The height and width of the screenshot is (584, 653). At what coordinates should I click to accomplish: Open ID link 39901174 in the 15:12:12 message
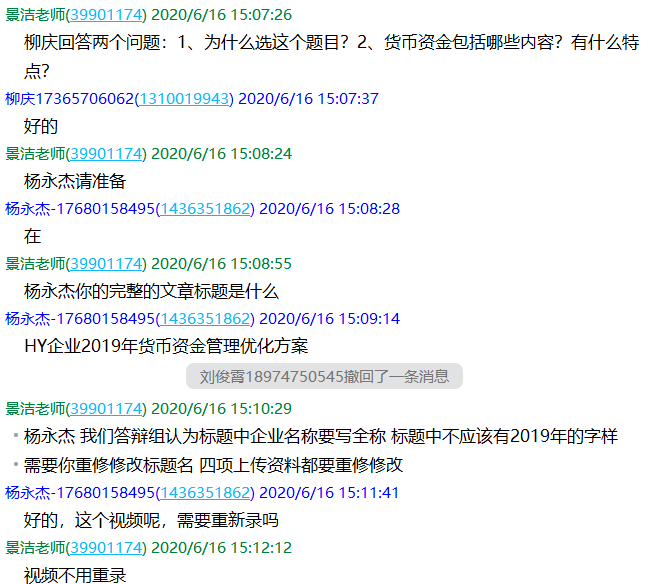tap(107, 548)
